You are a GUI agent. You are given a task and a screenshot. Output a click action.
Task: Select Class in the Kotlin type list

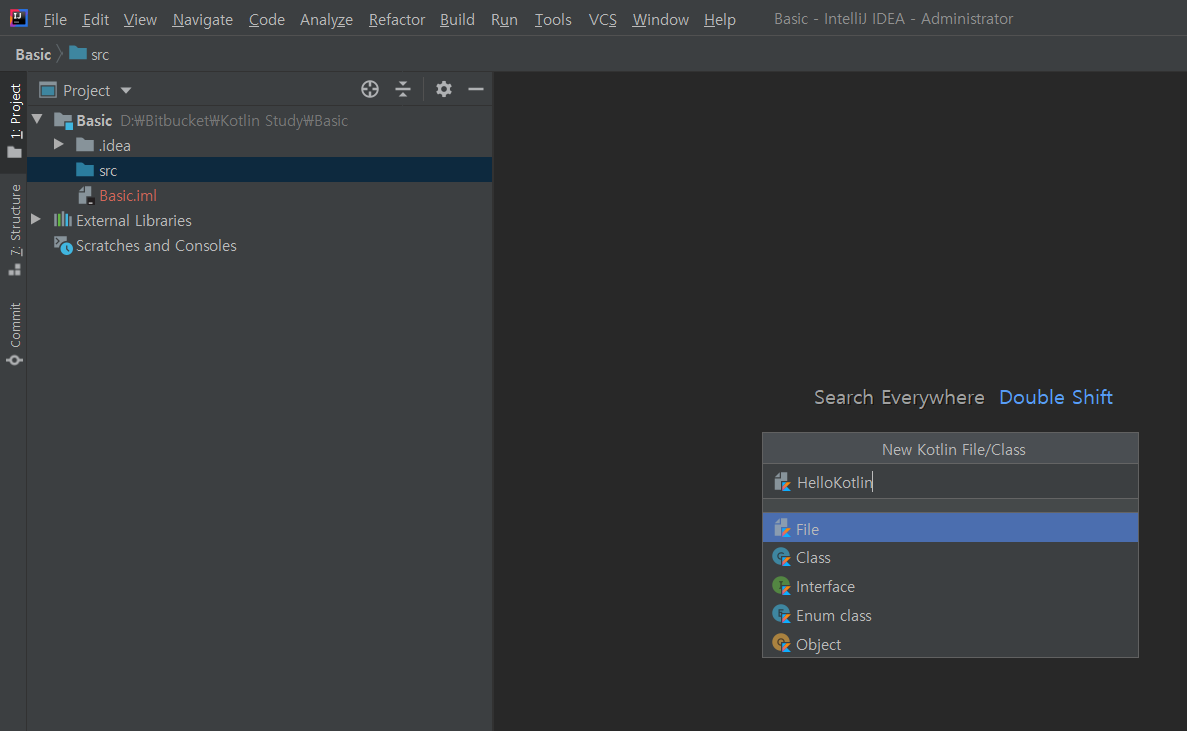[950, 557]
